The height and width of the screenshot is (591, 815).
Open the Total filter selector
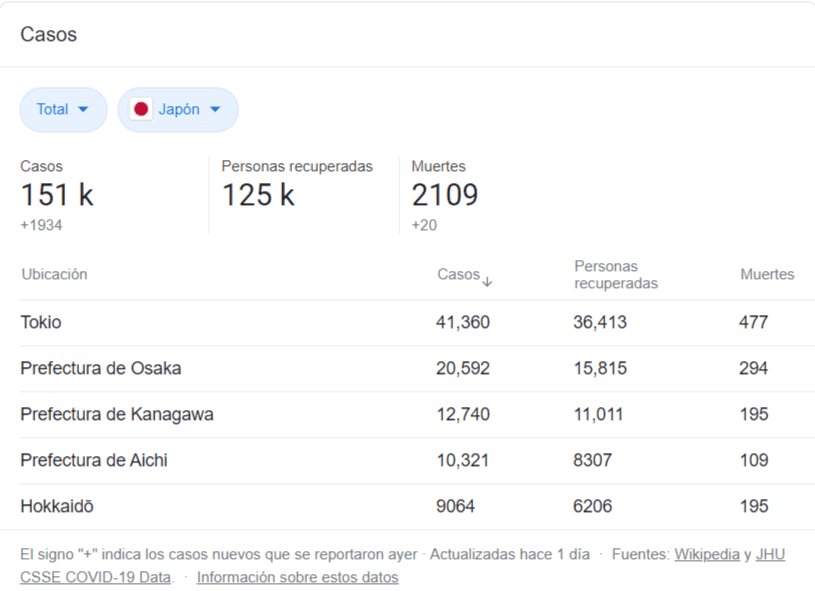click(63, 110)
